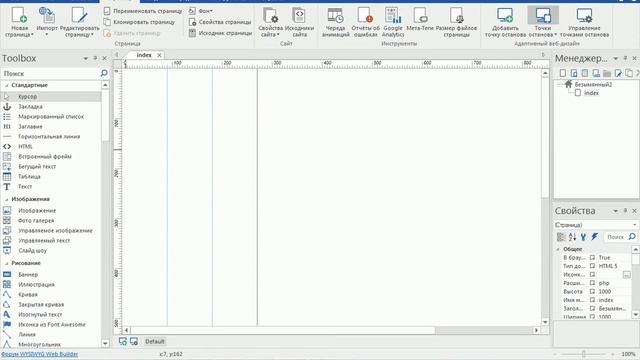The height and width of the screenshot is (360, 640).
Task: Select the Закладка tool
Action: [x=51, y=107]
